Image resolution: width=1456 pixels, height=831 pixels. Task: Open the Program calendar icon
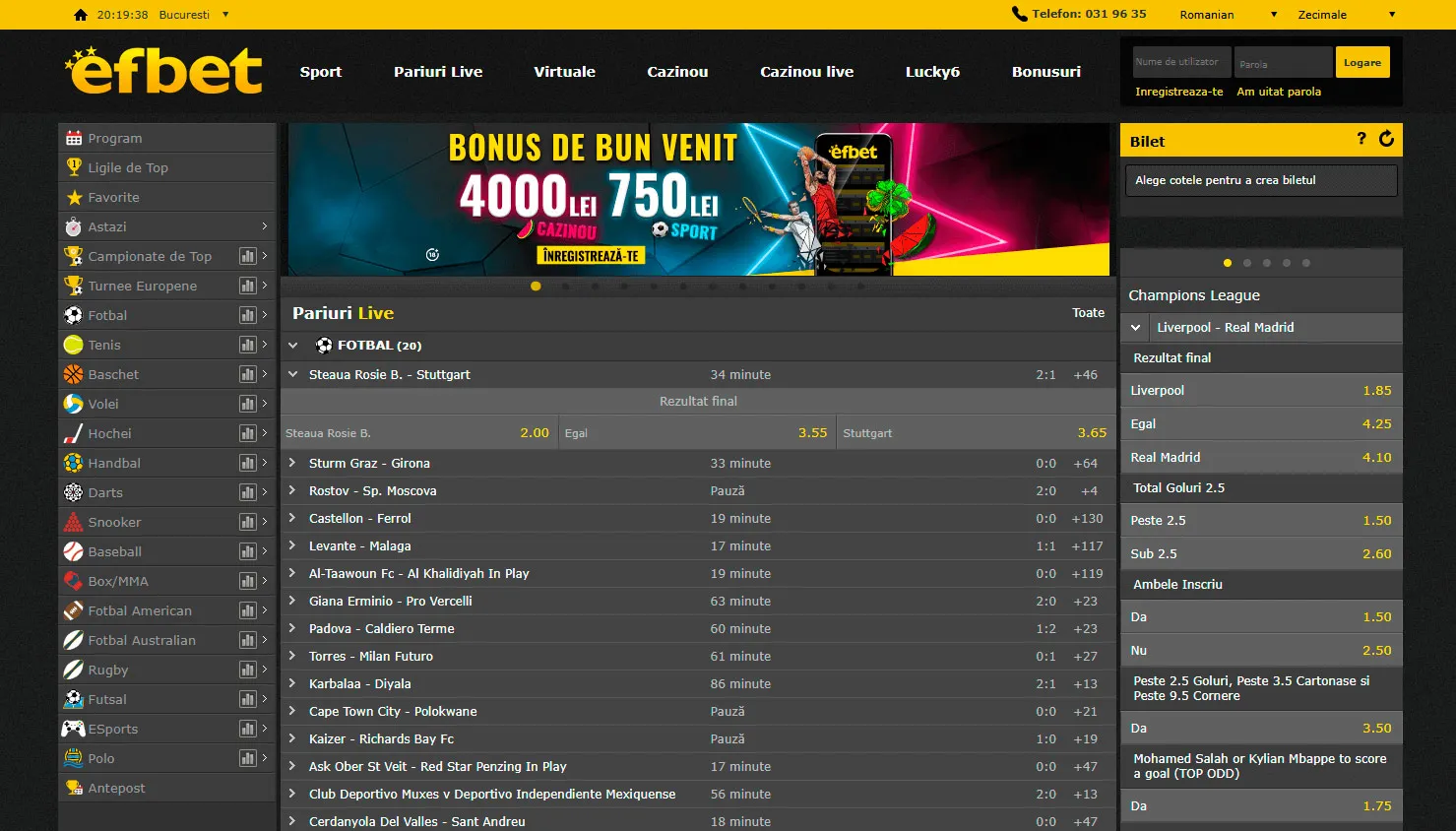click(74, 138)
